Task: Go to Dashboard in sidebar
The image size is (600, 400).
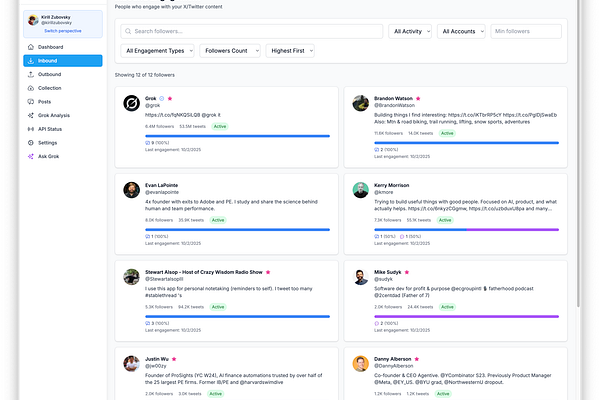Action: 63,47
